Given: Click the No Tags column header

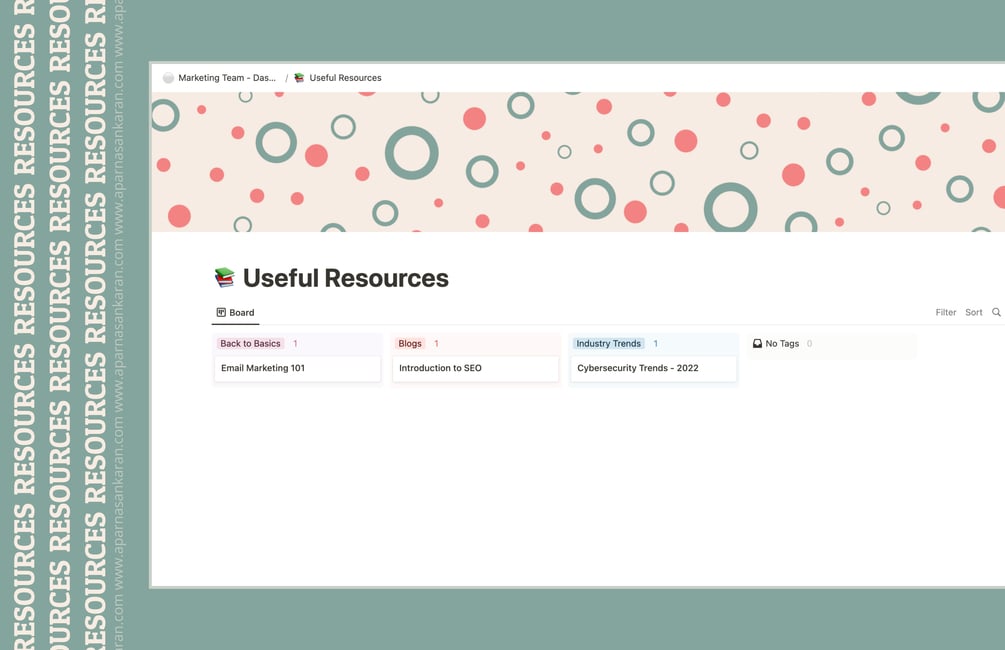Looking at the screenshot, I should (x=782, y=344).
